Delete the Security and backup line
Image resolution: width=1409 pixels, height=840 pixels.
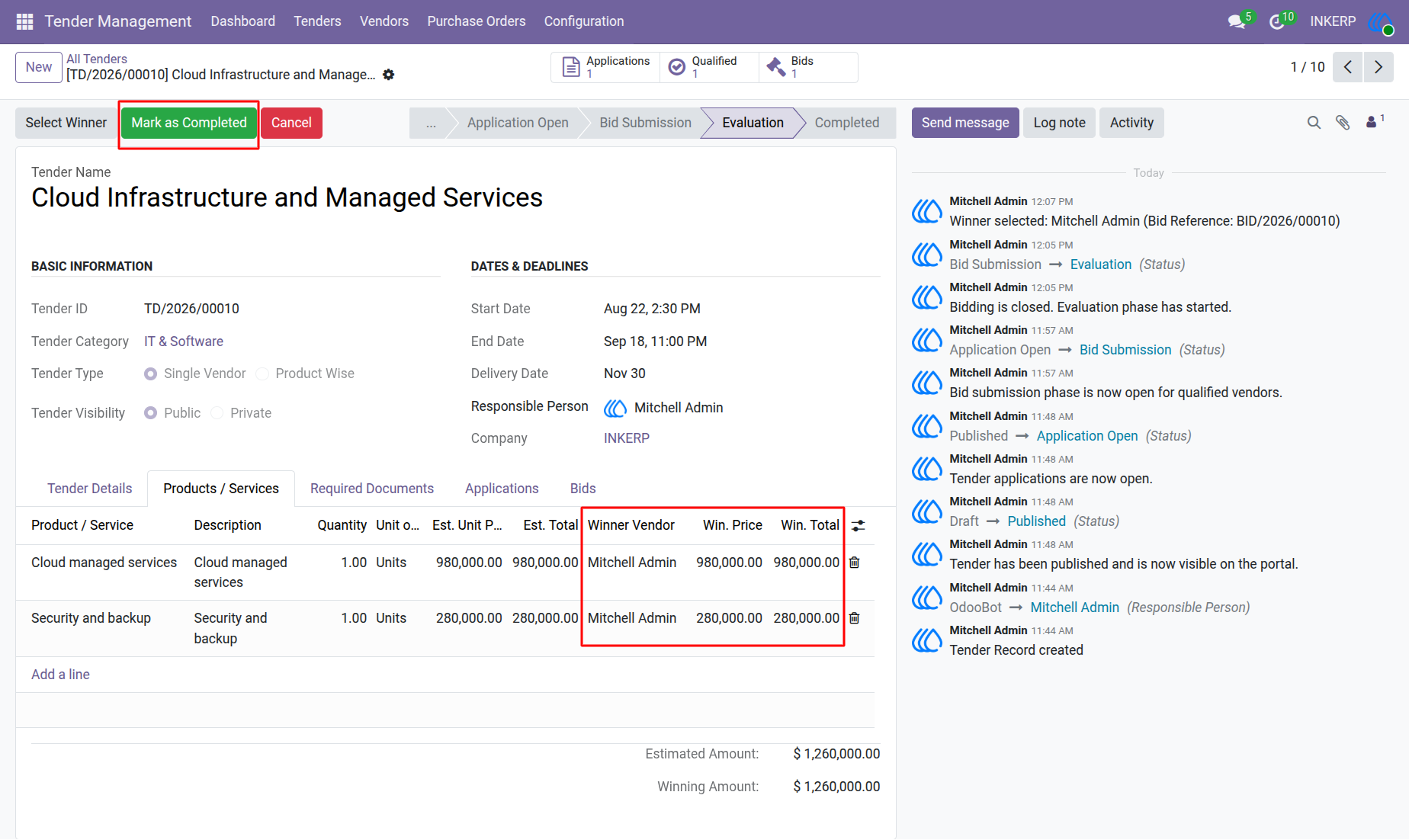click(854, 618)
